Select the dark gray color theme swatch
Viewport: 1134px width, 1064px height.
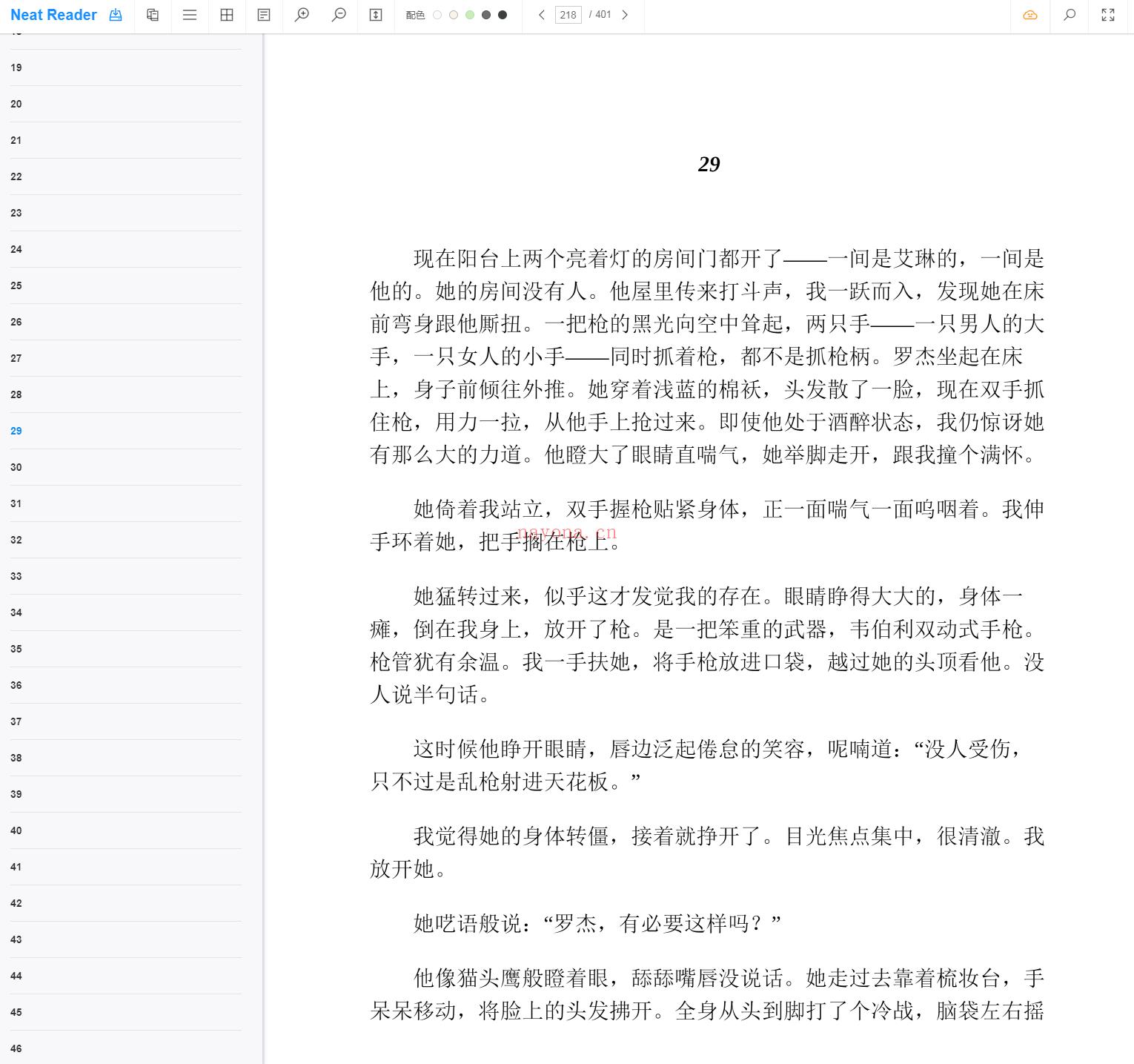486,15
